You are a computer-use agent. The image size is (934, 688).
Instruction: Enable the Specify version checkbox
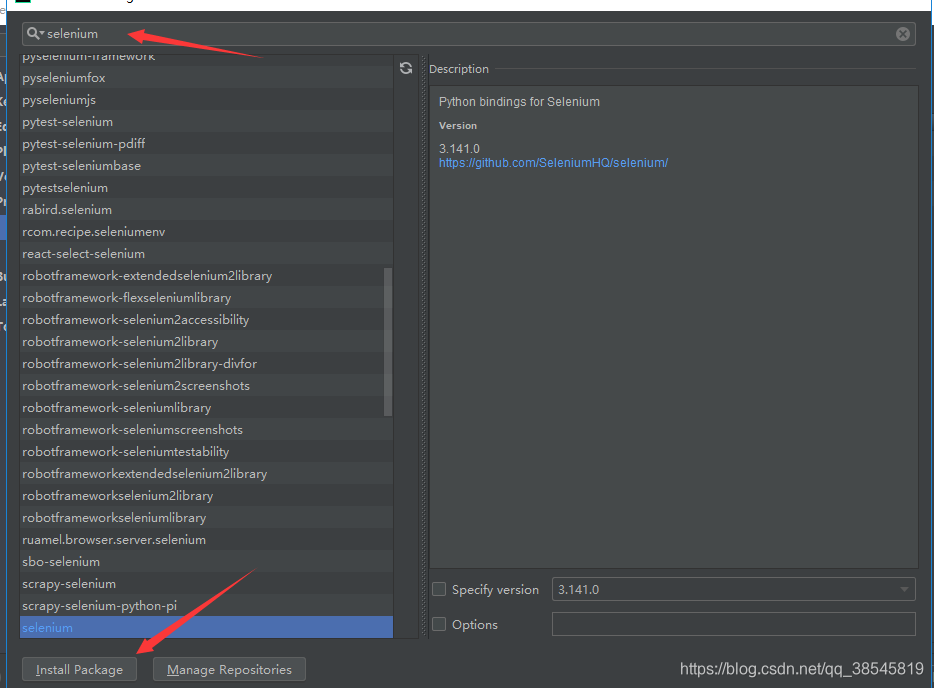point(439,589)
